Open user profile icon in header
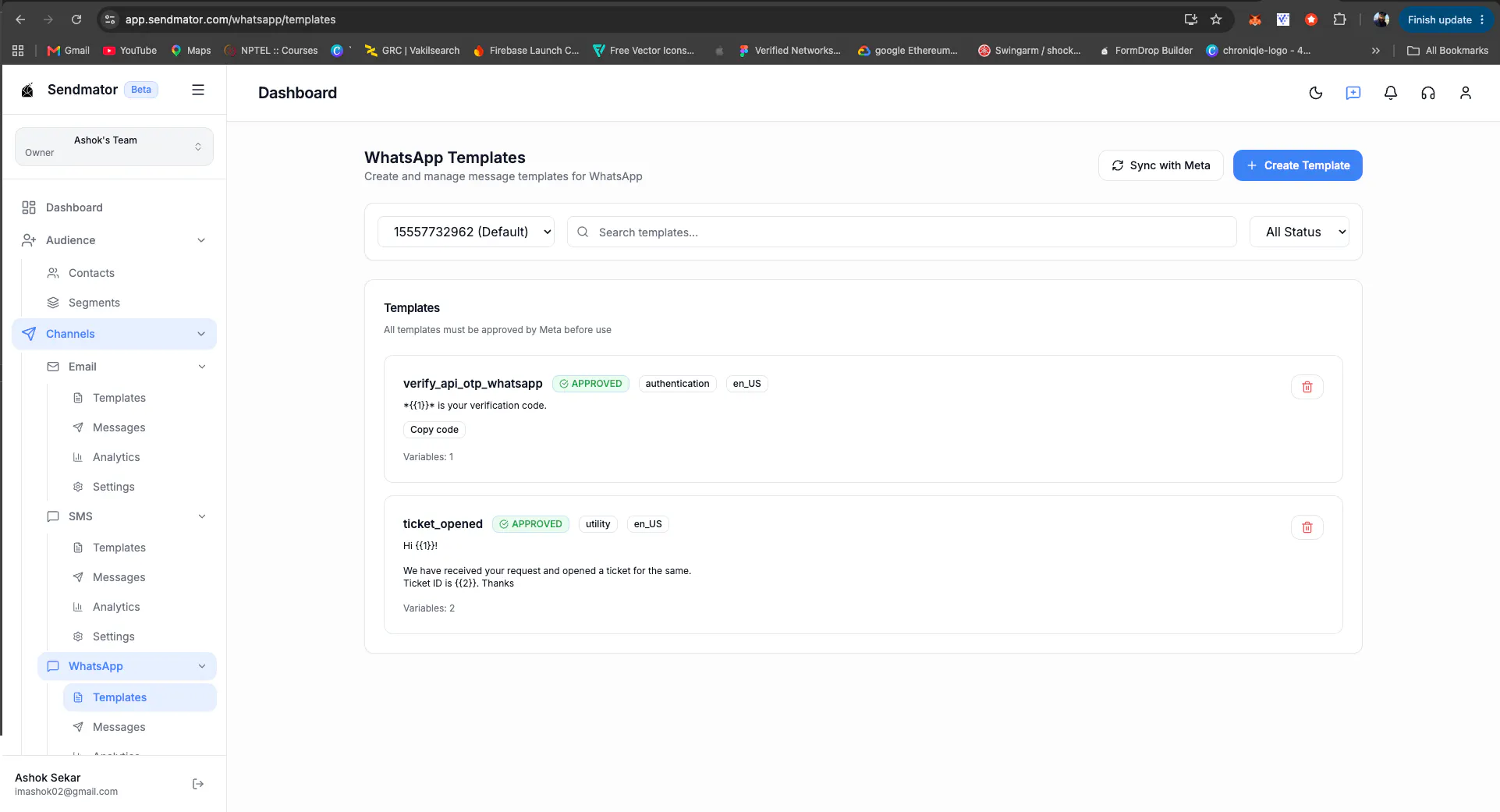1500x812 pixels. (x=1465, y=93)
